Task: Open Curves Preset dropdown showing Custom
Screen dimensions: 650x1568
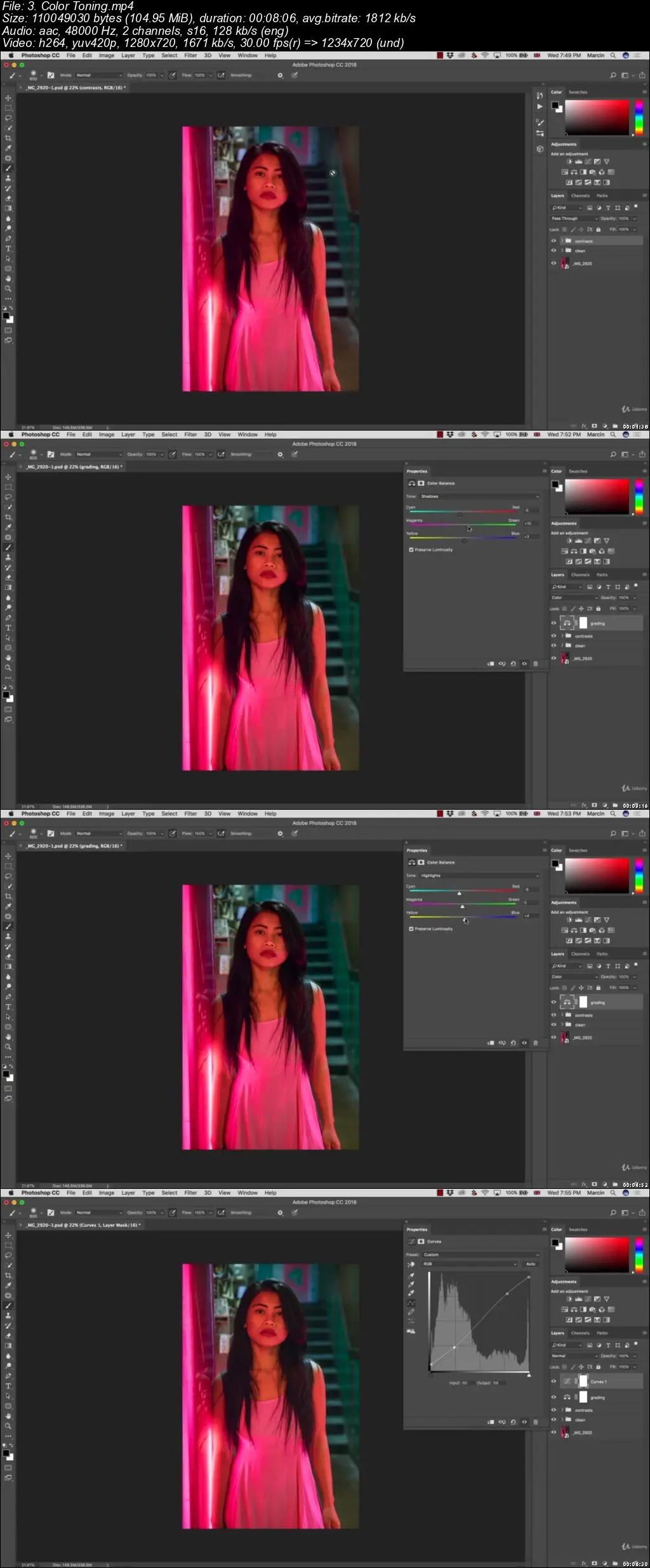Action: 481,1254
